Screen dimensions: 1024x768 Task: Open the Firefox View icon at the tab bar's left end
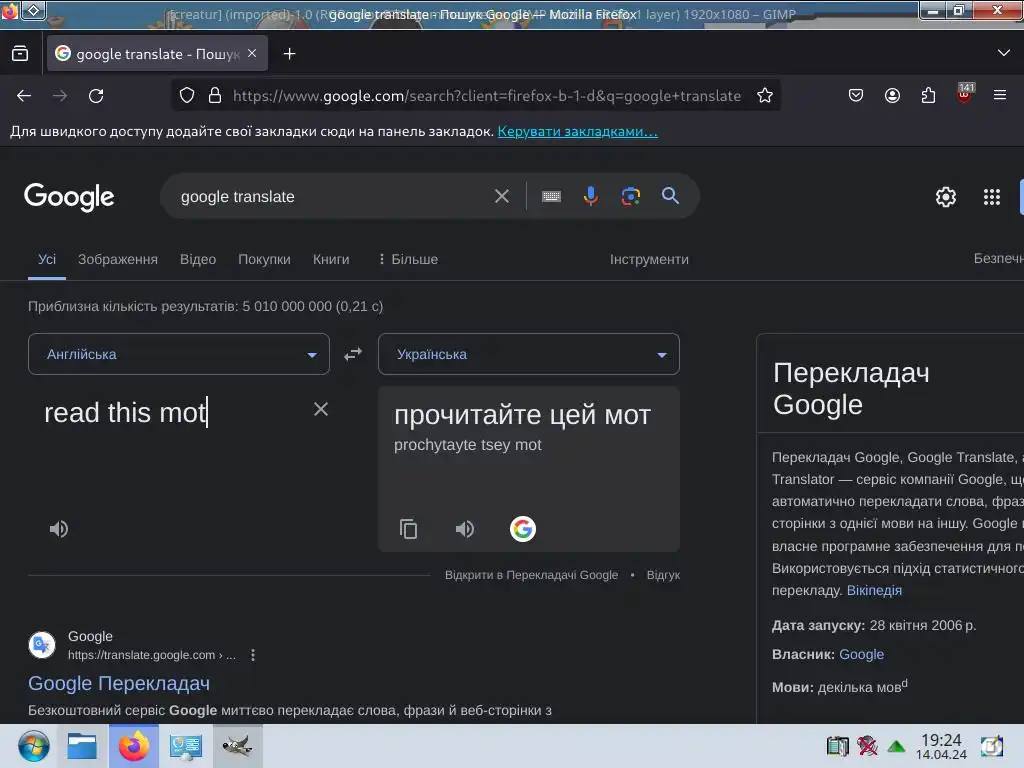coord(20,54)
